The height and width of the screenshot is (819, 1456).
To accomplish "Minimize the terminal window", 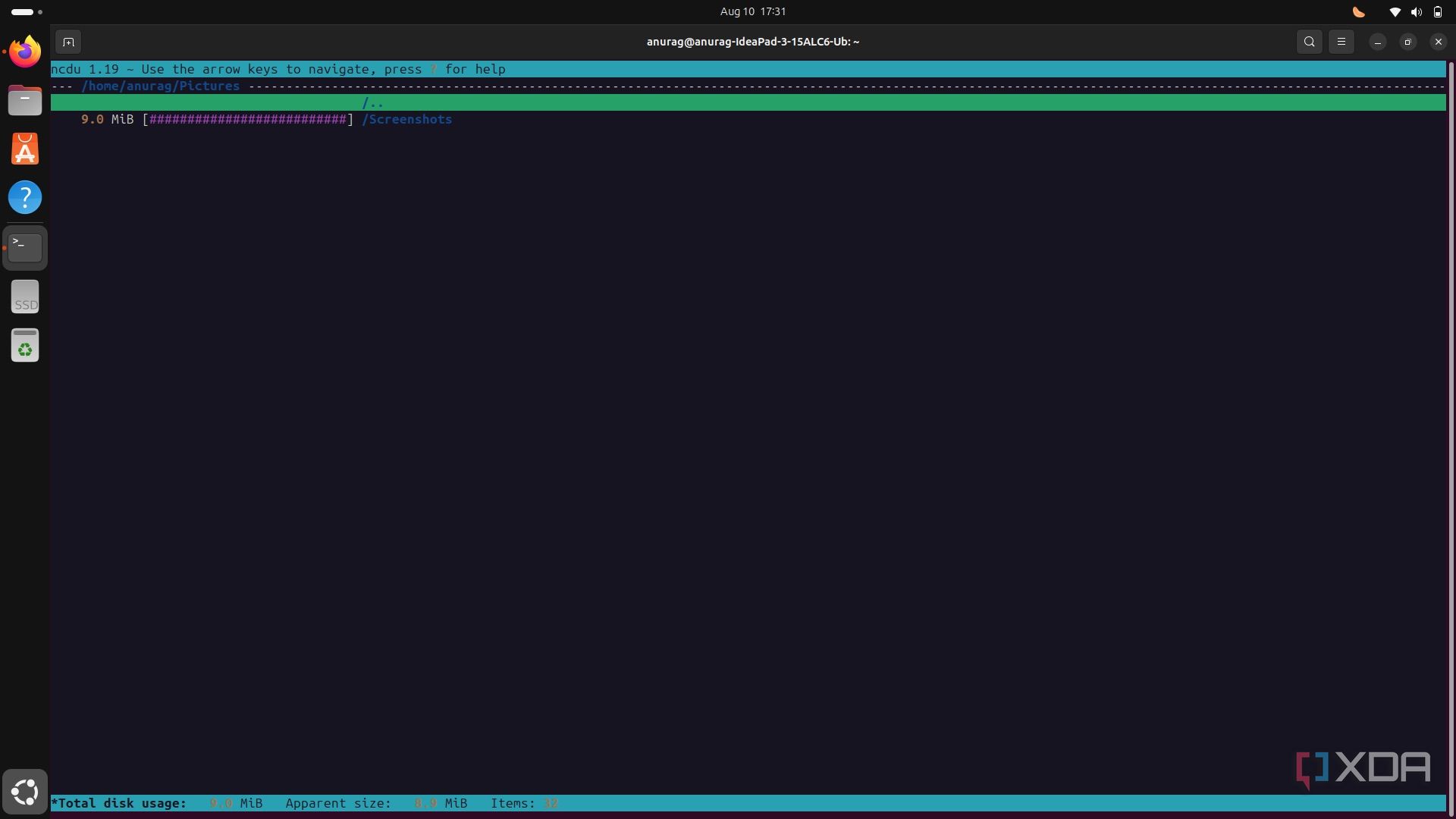I will coord(1378,42).
